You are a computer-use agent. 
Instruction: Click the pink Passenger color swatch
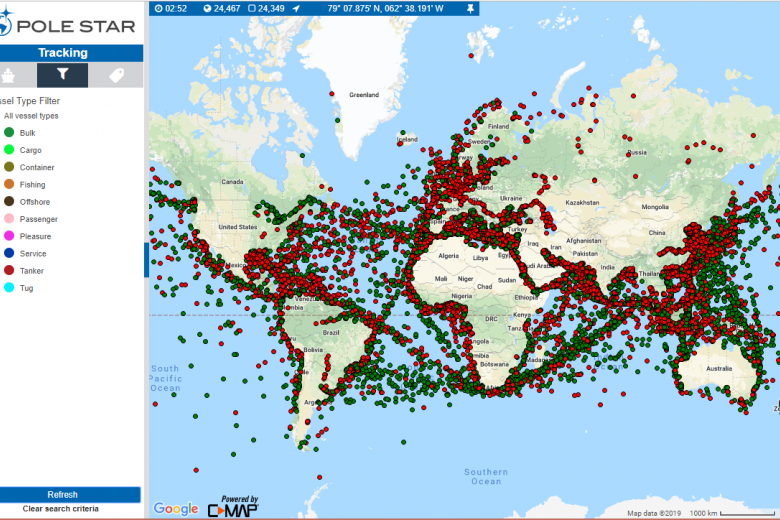10,219
